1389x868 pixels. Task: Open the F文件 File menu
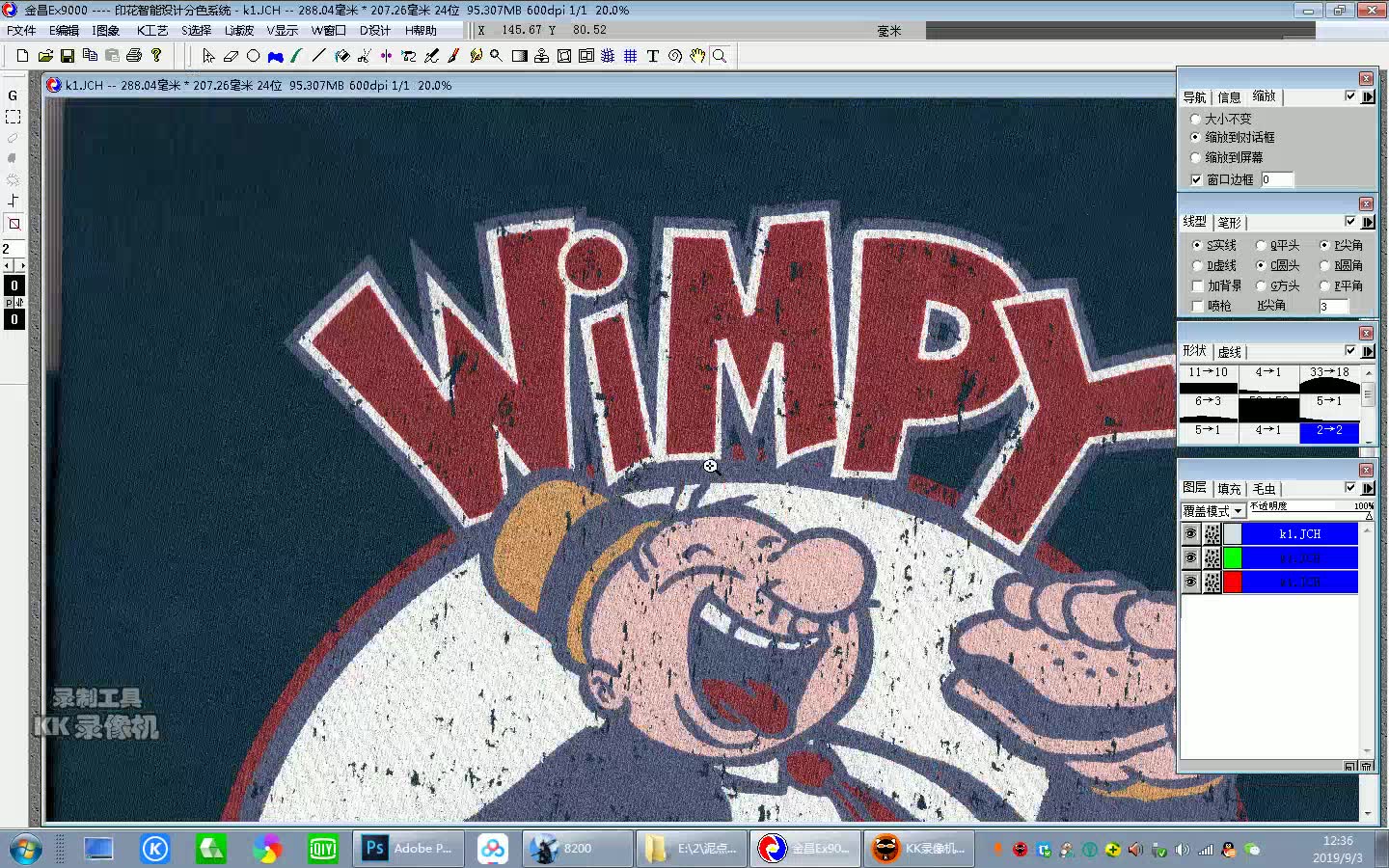point(21,31)
